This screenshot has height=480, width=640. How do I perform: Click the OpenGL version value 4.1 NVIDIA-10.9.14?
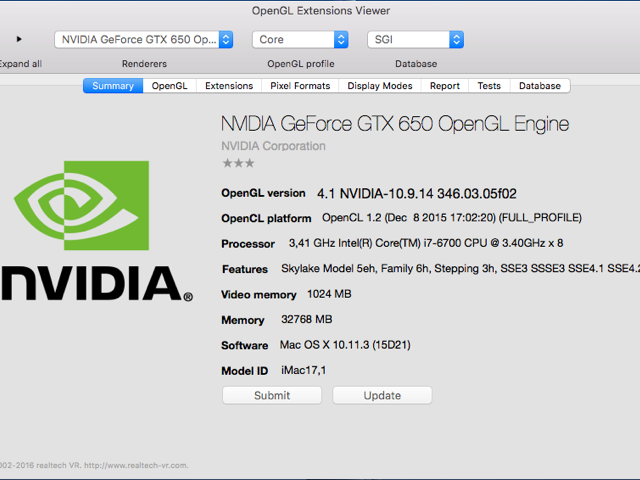pyautogui.click(x=417, y=193)
